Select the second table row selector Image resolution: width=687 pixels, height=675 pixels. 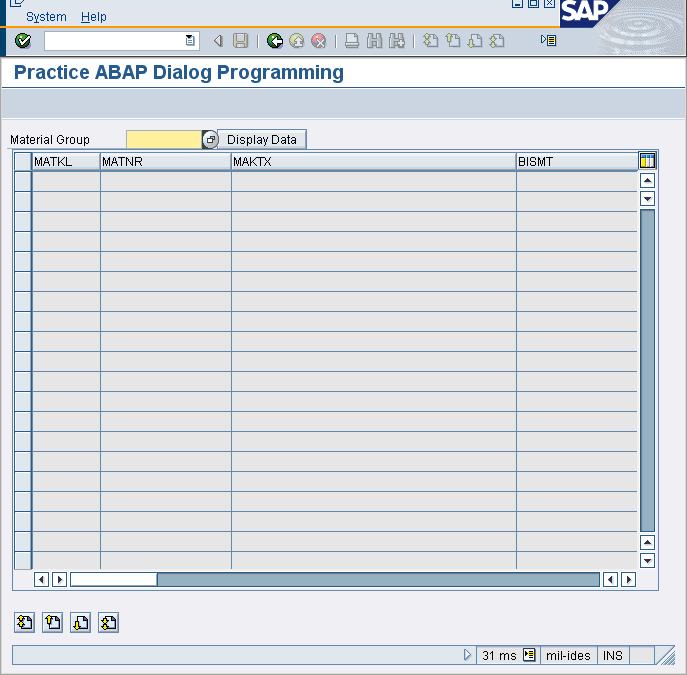(22, 201)
